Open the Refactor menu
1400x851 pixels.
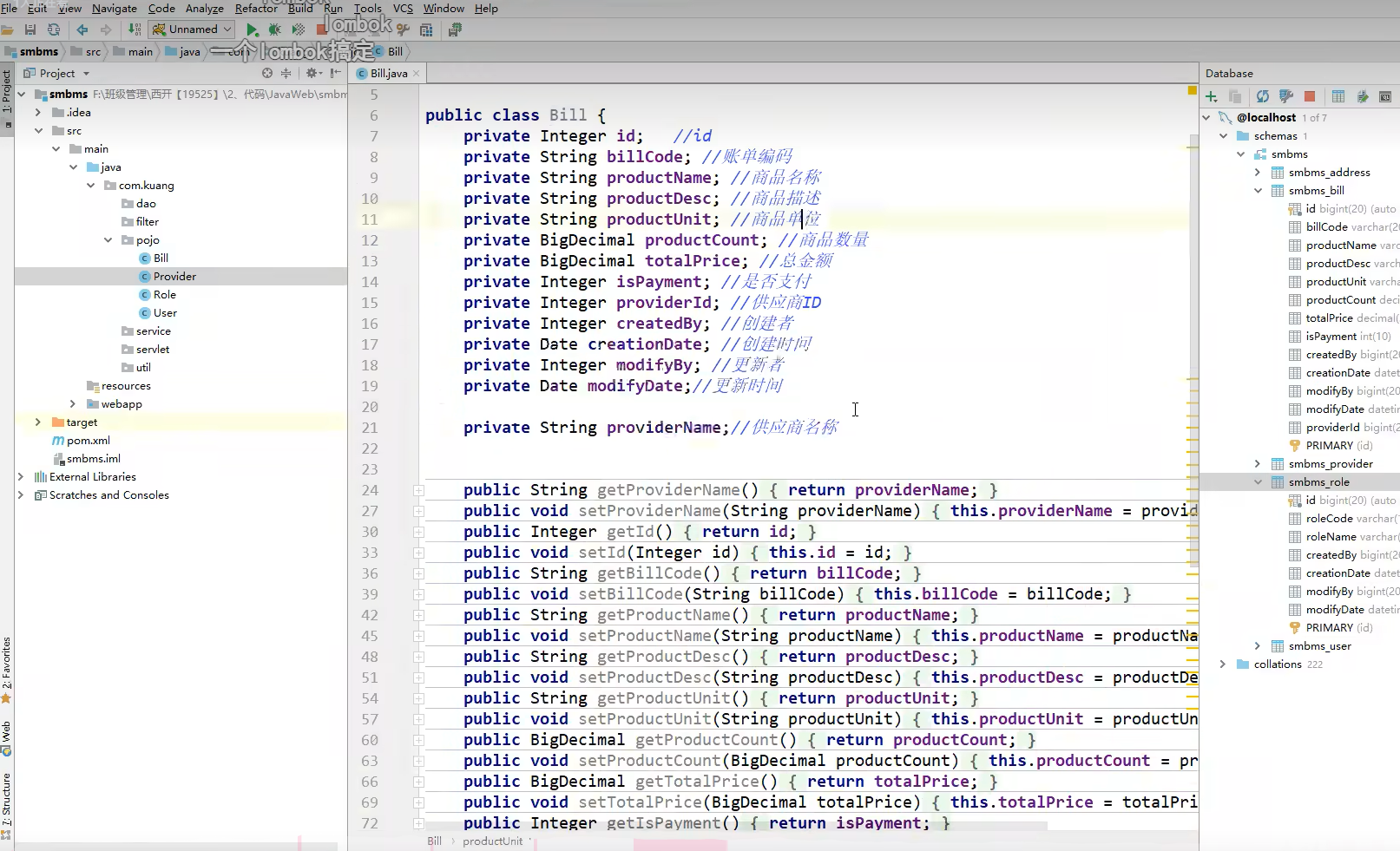256,8
